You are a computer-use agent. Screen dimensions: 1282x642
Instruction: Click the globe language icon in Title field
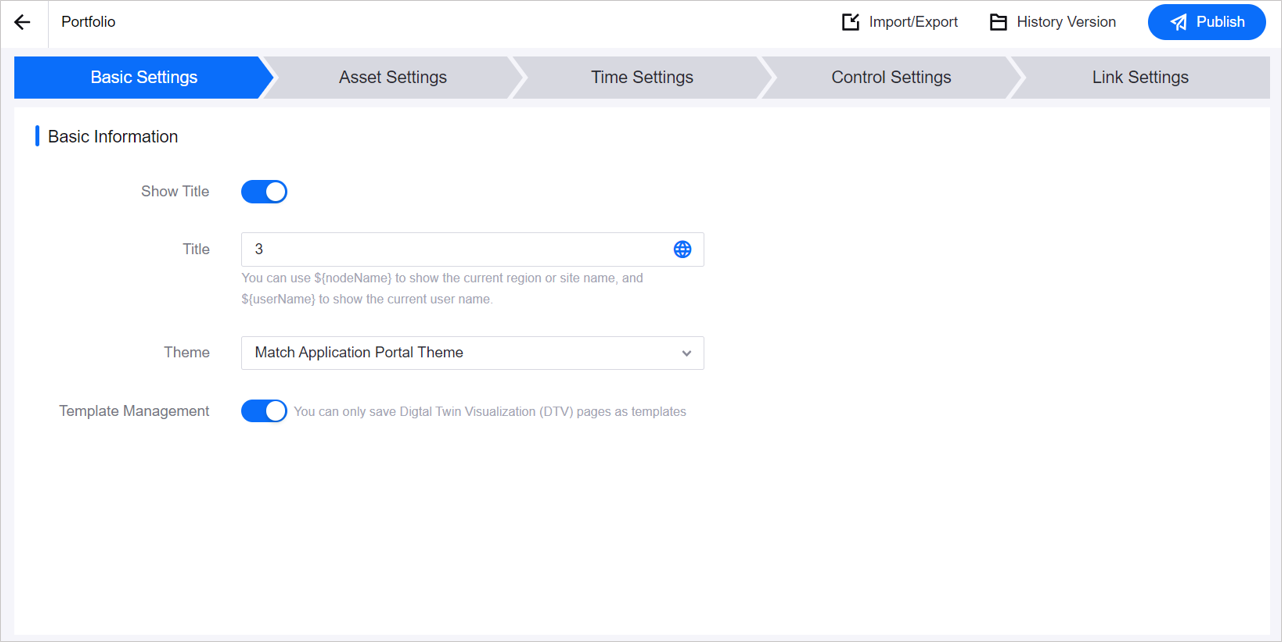click(682, 249)
